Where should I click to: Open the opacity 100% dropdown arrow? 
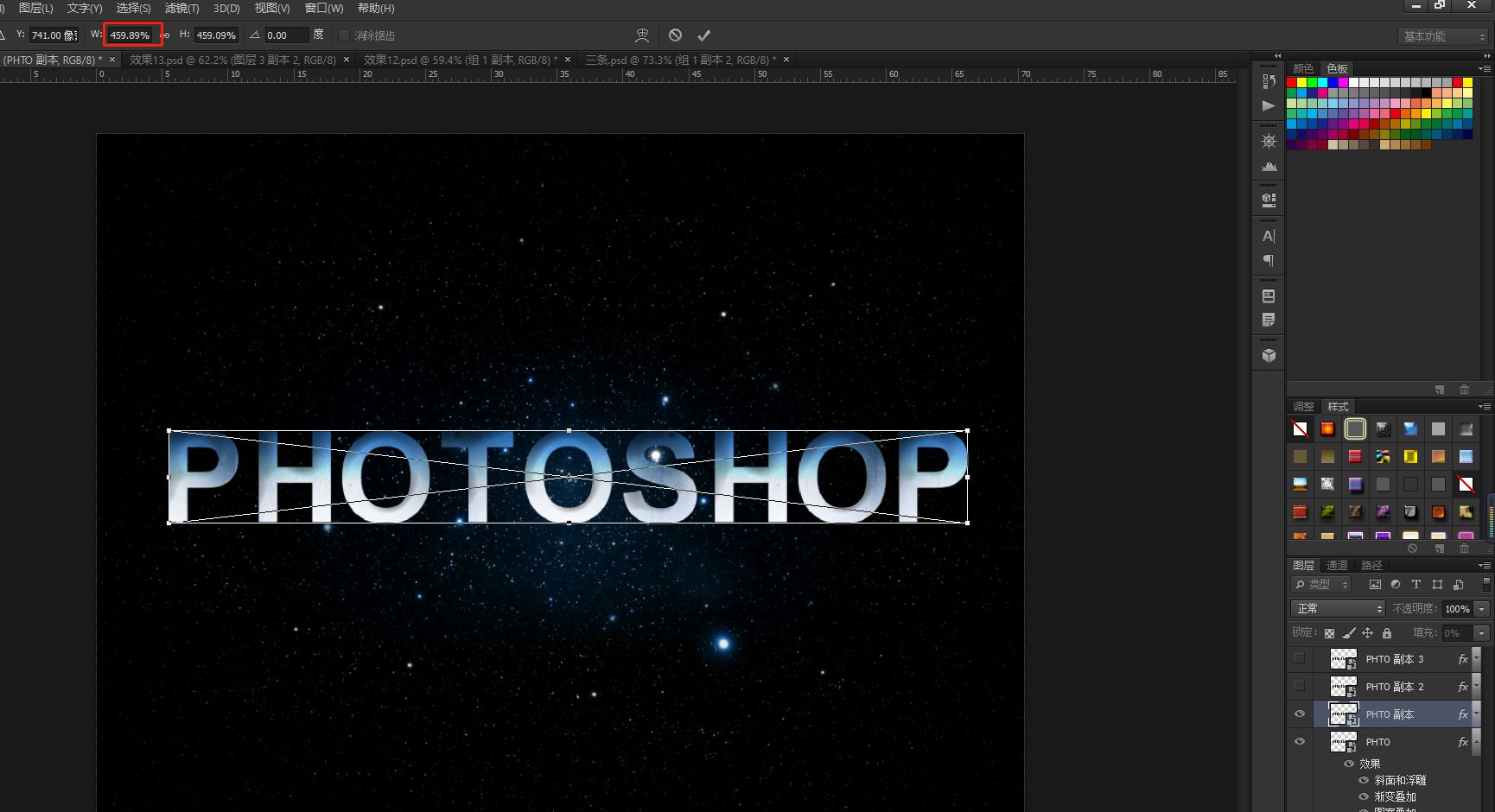point(1481,609)
